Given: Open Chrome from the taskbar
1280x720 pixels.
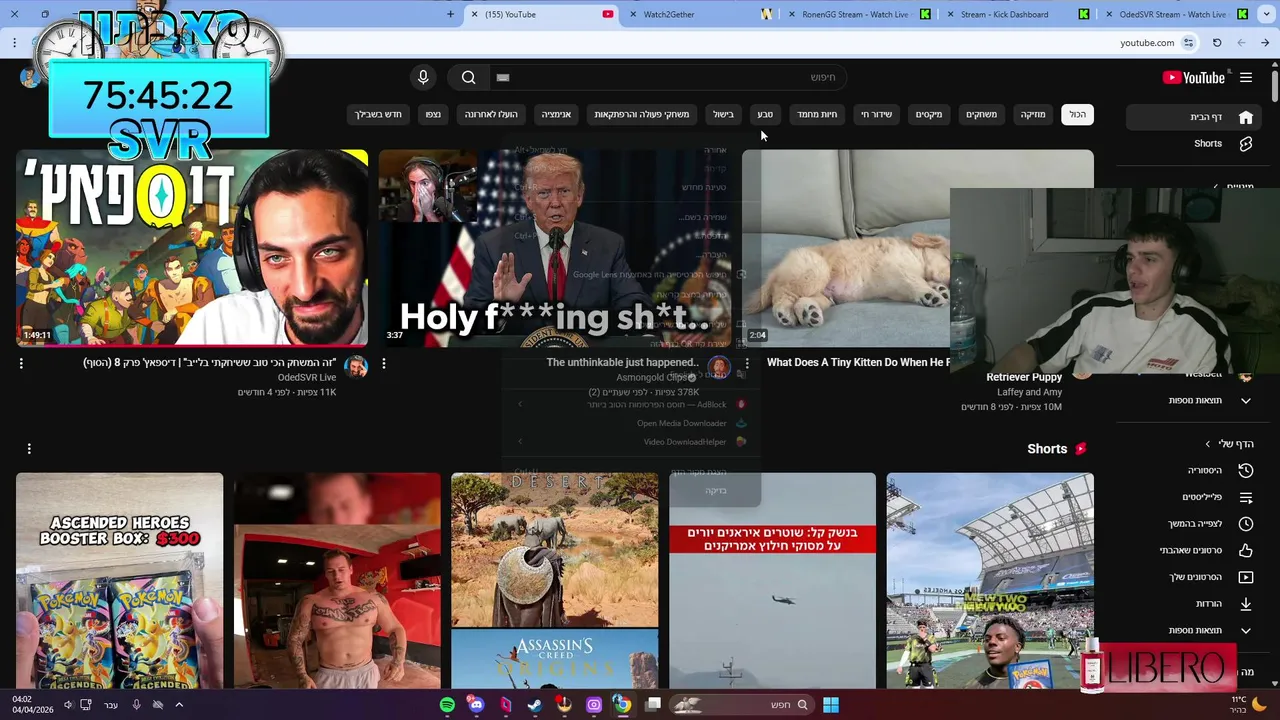Looking at the screenshot, I should click(x=622, y=705).
